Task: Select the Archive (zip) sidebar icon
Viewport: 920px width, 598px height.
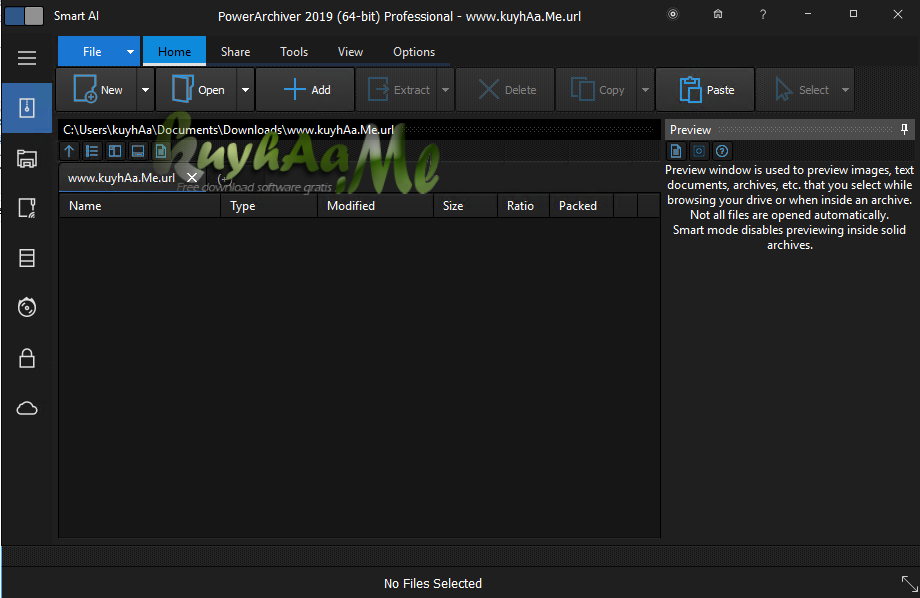Action: pos(27,108)
